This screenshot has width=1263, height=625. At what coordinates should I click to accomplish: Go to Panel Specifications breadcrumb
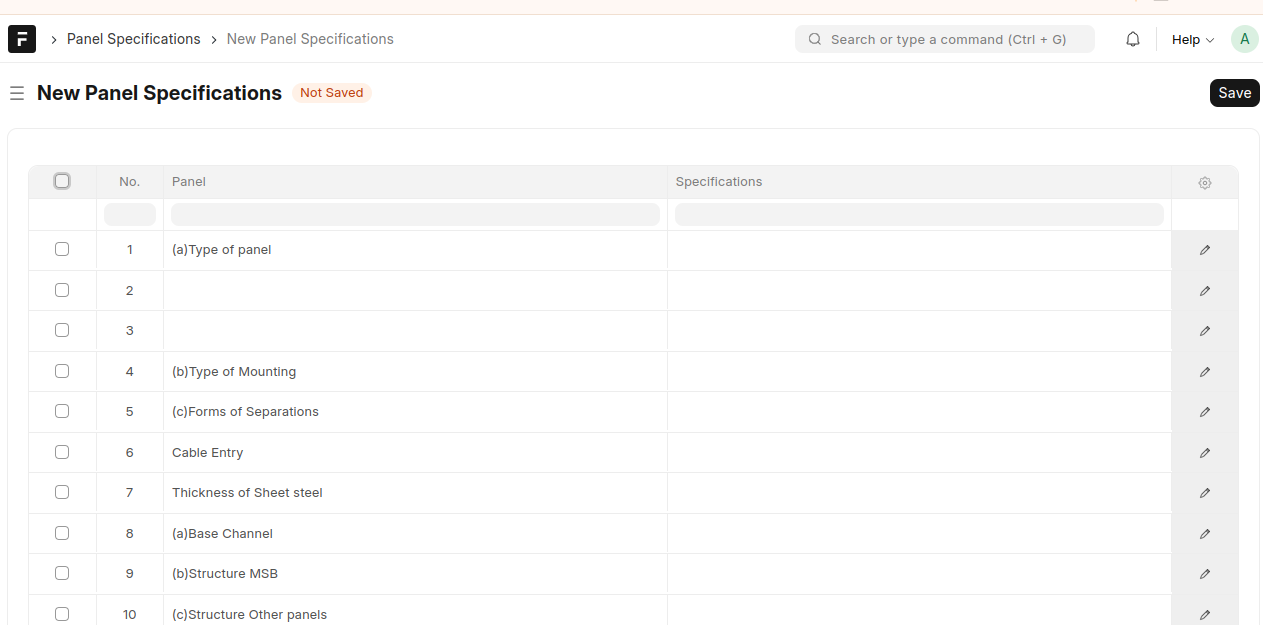coord(134,39)
